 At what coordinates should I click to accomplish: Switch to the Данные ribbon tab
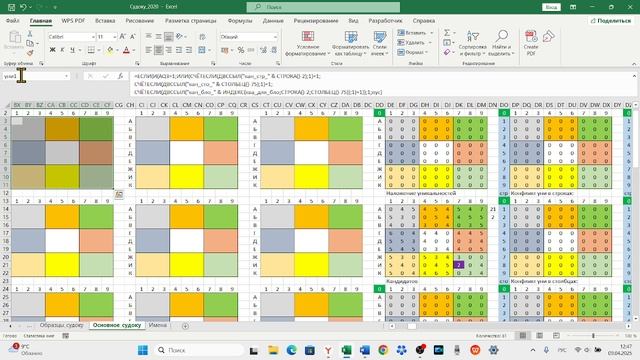point(273,20)
